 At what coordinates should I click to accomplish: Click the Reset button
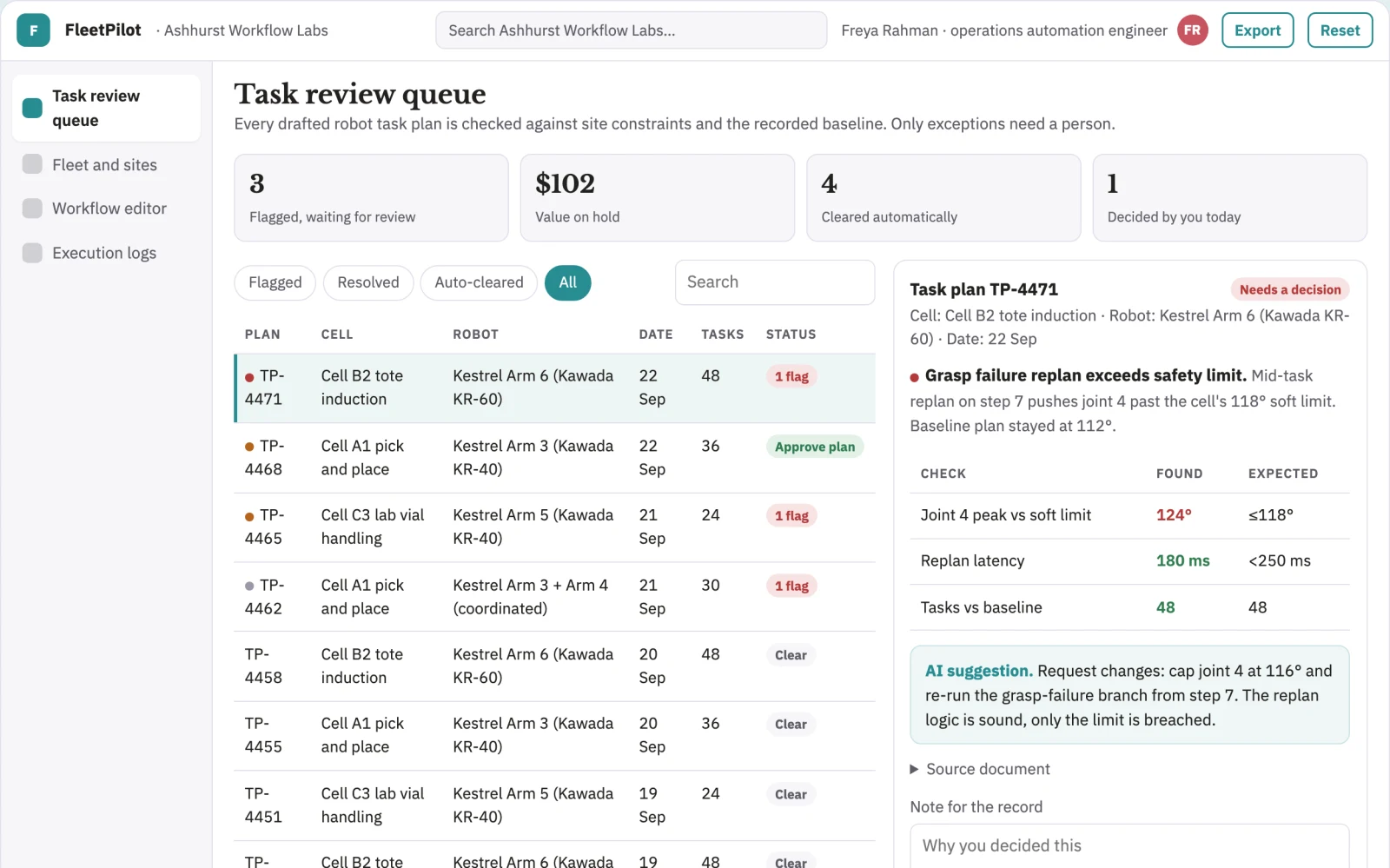coord(1340,30)
